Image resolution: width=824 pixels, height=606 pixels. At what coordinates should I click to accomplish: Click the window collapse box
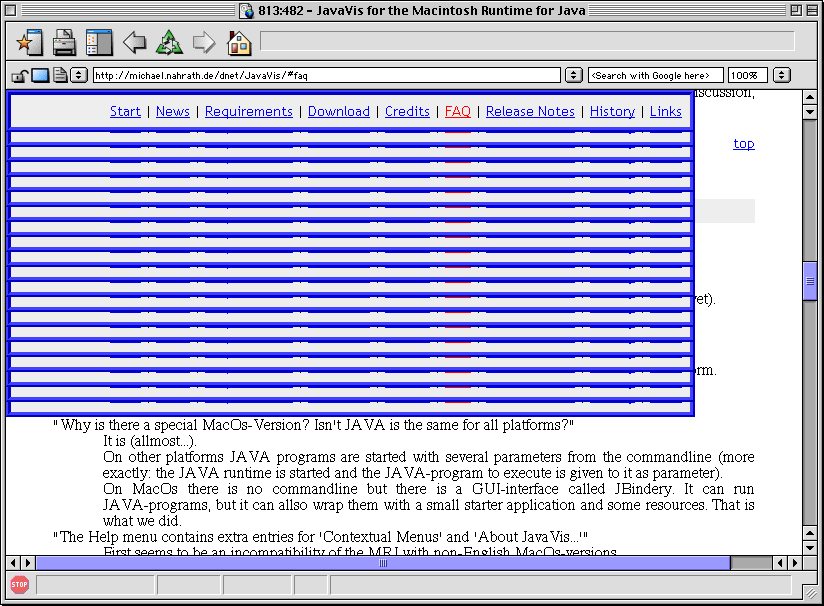(x=812, y=10)
